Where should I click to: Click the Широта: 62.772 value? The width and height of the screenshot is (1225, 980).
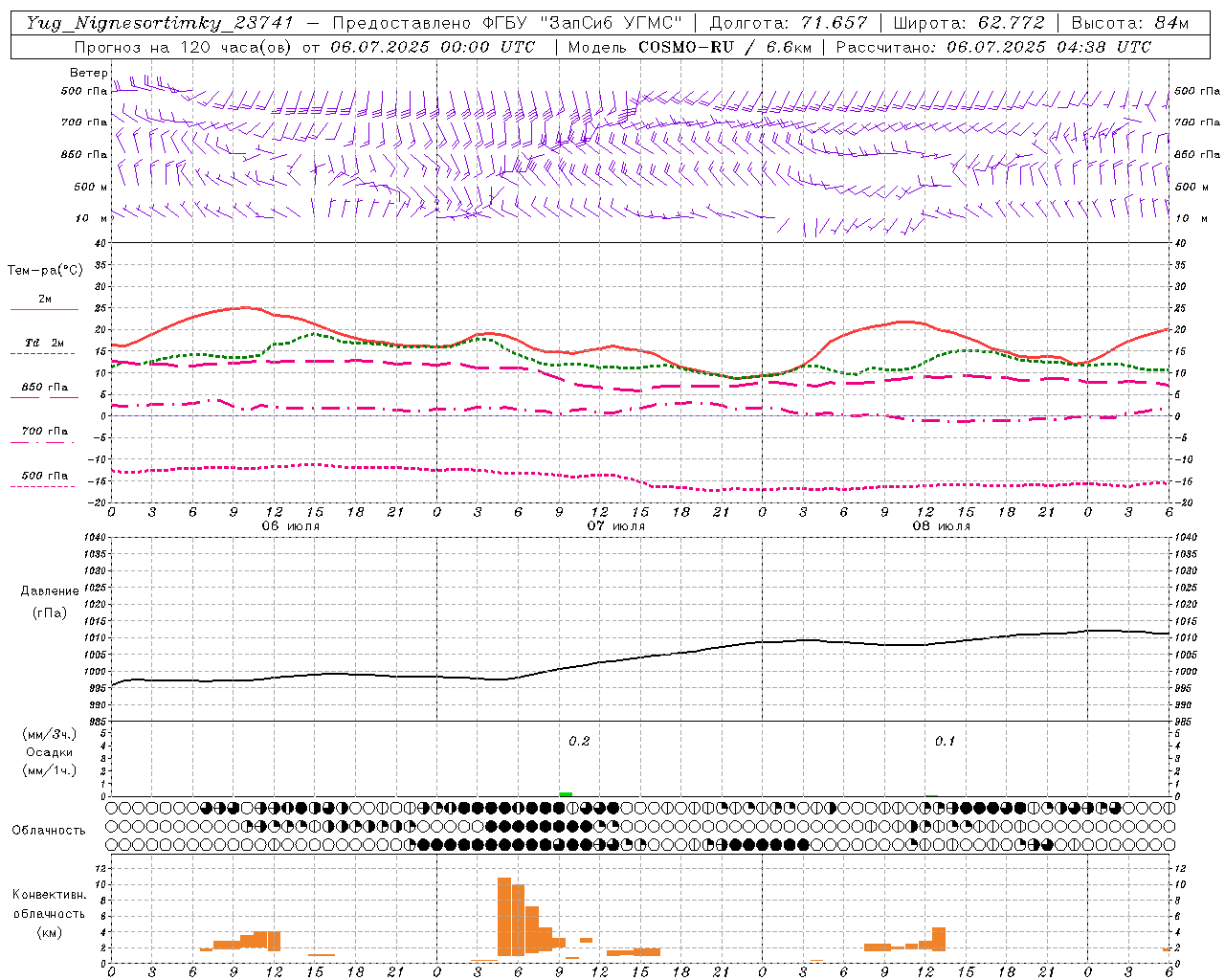click(x=969, y=23)
